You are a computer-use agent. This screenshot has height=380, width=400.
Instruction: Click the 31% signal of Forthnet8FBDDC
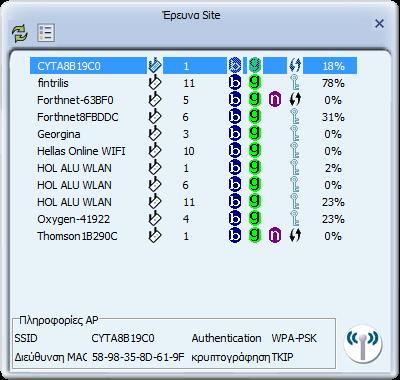[333, 117]
